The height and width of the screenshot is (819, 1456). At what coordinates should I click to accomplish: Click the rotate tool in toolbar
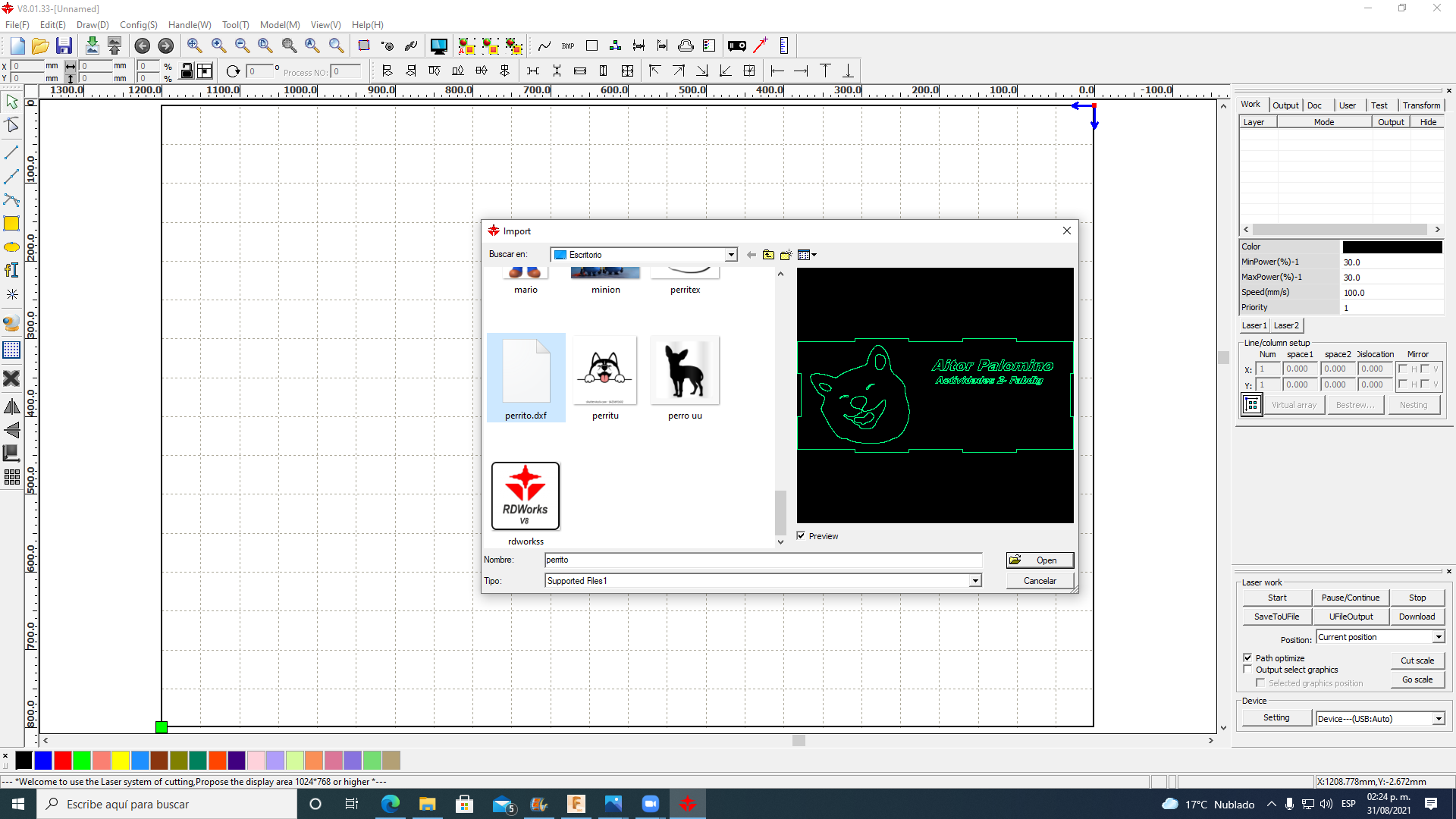tap(232, 70)
